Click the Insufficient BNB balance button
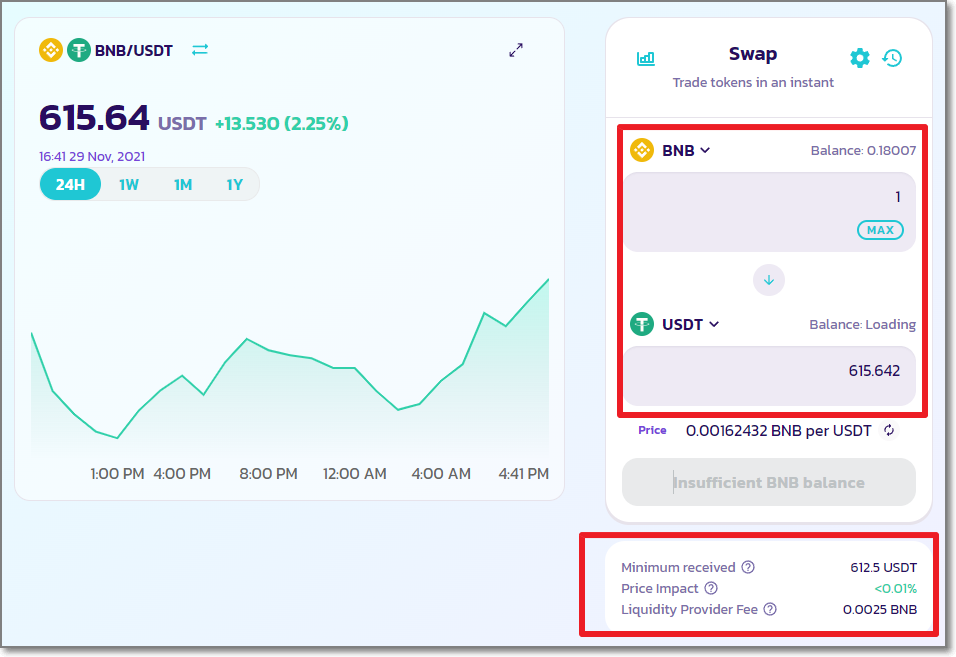 [769, 482]
